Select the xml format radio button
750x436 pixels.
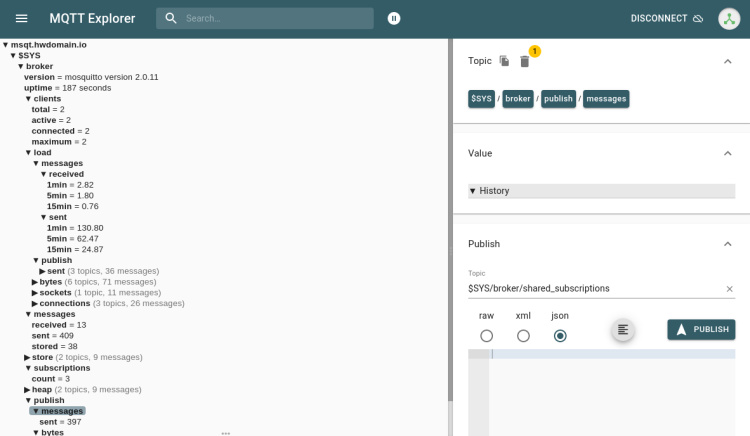tap(523, 336)
